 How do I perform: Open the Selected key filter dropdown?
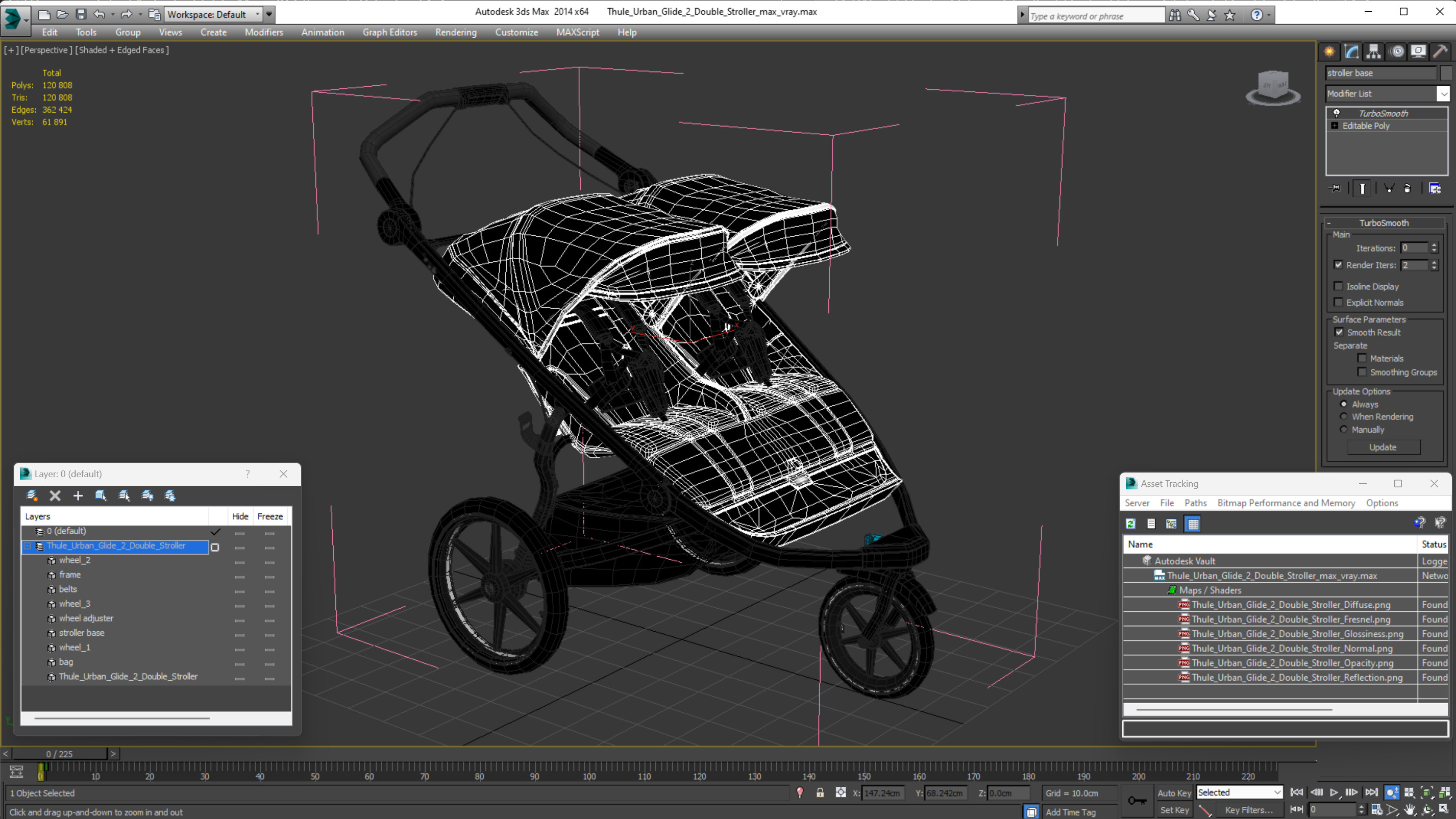(x=1239, y=792)
